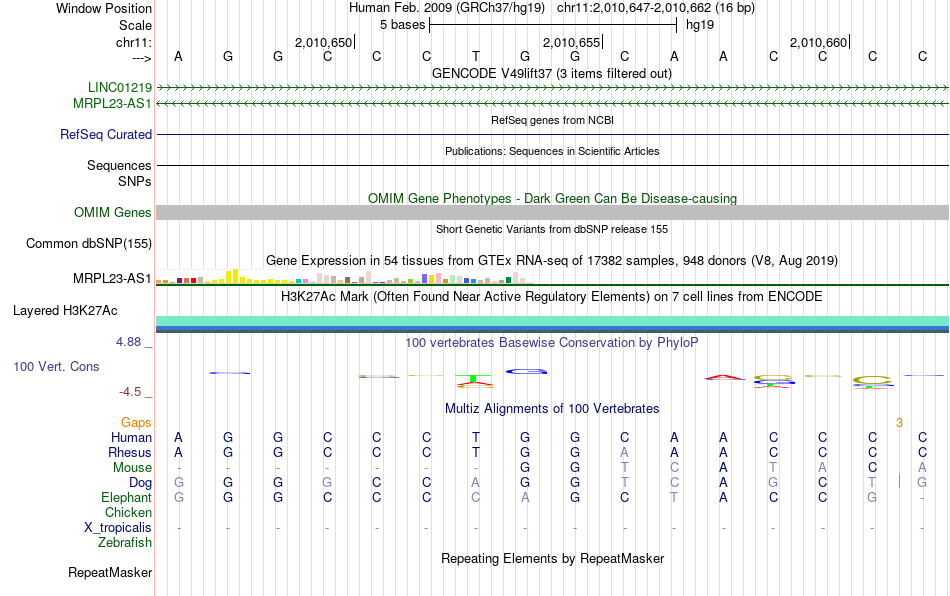Click Publications: Sequences in Scientific Articles title
The height and width of the screenshot is (596, 950).
pos(552,151)
